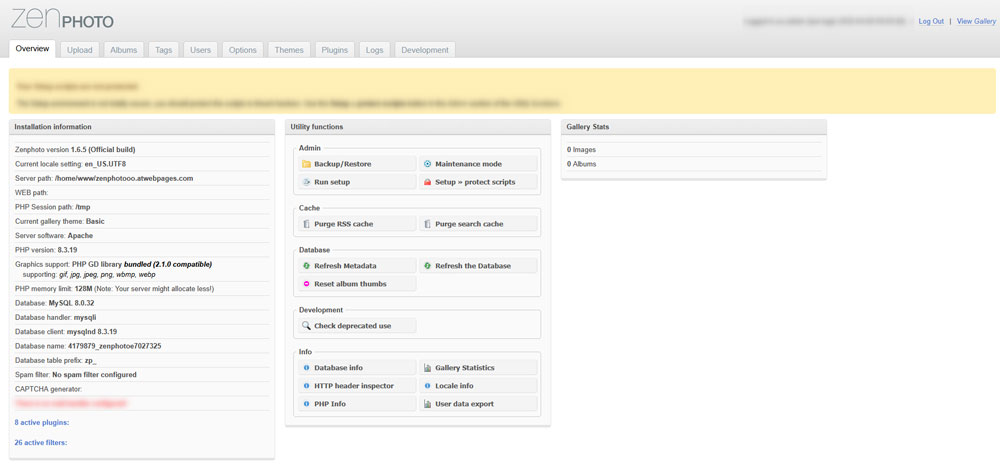Click the Purge RSS cache label

[x=344, y=224]
